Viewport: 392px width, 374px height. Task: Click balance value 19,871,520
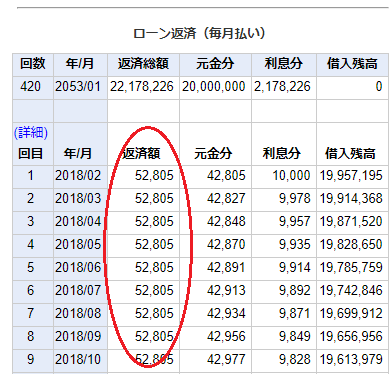pyautogui.click(x=351, y=222)
